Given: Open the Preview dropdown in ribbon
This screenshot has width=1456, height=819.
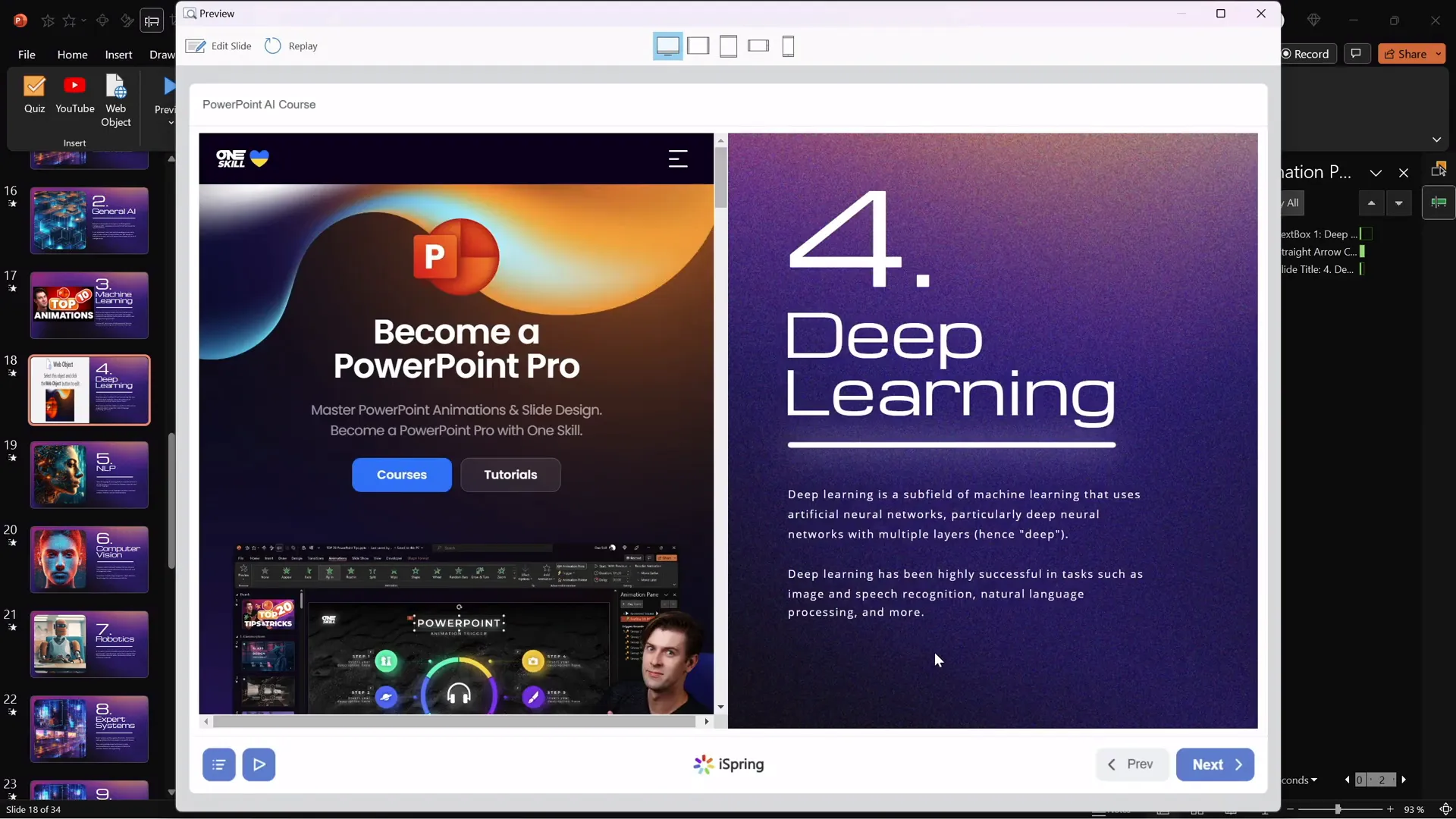Looking at the screenshot, I should 170,123.
